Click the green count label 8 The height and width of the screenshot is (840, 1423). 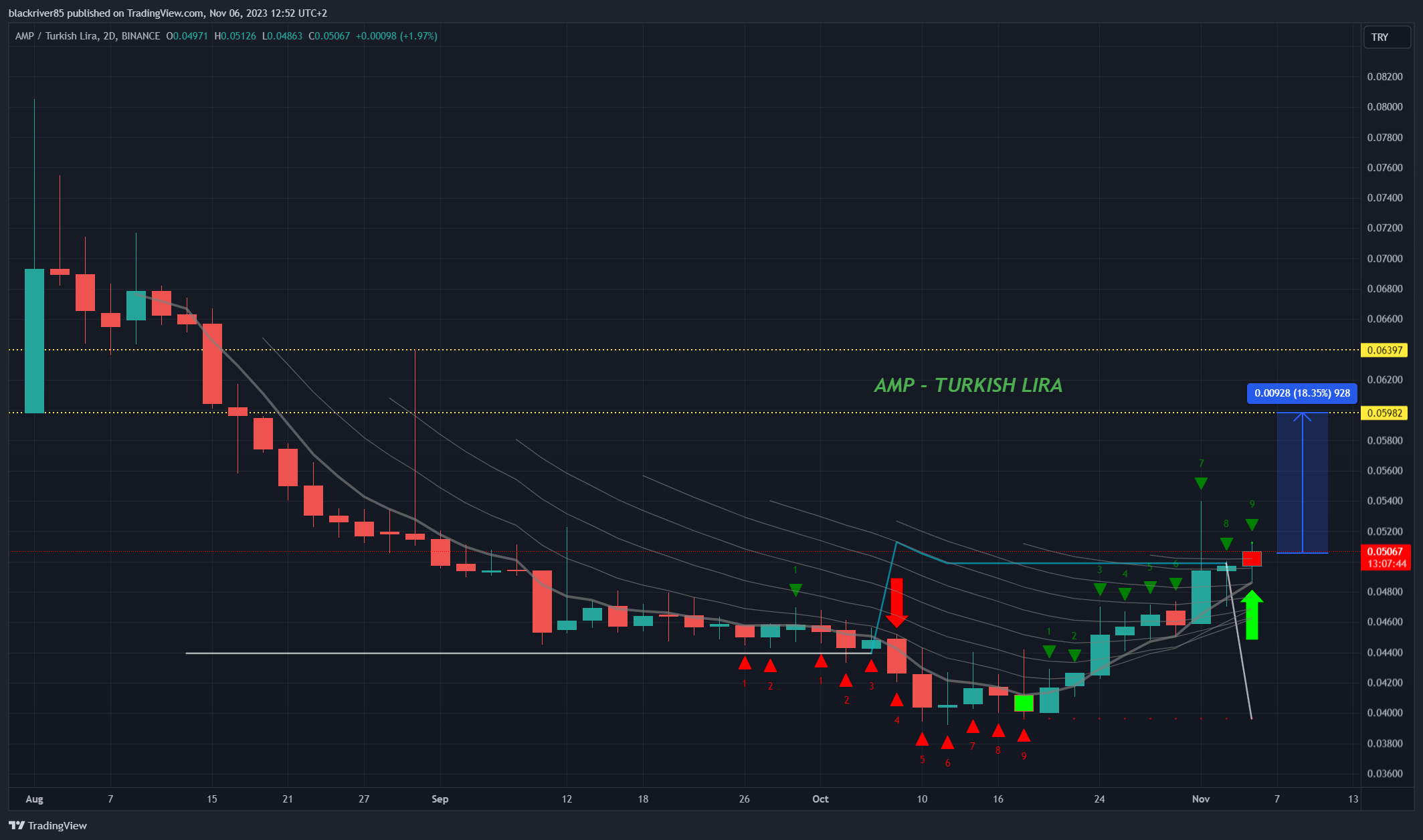1226,524
